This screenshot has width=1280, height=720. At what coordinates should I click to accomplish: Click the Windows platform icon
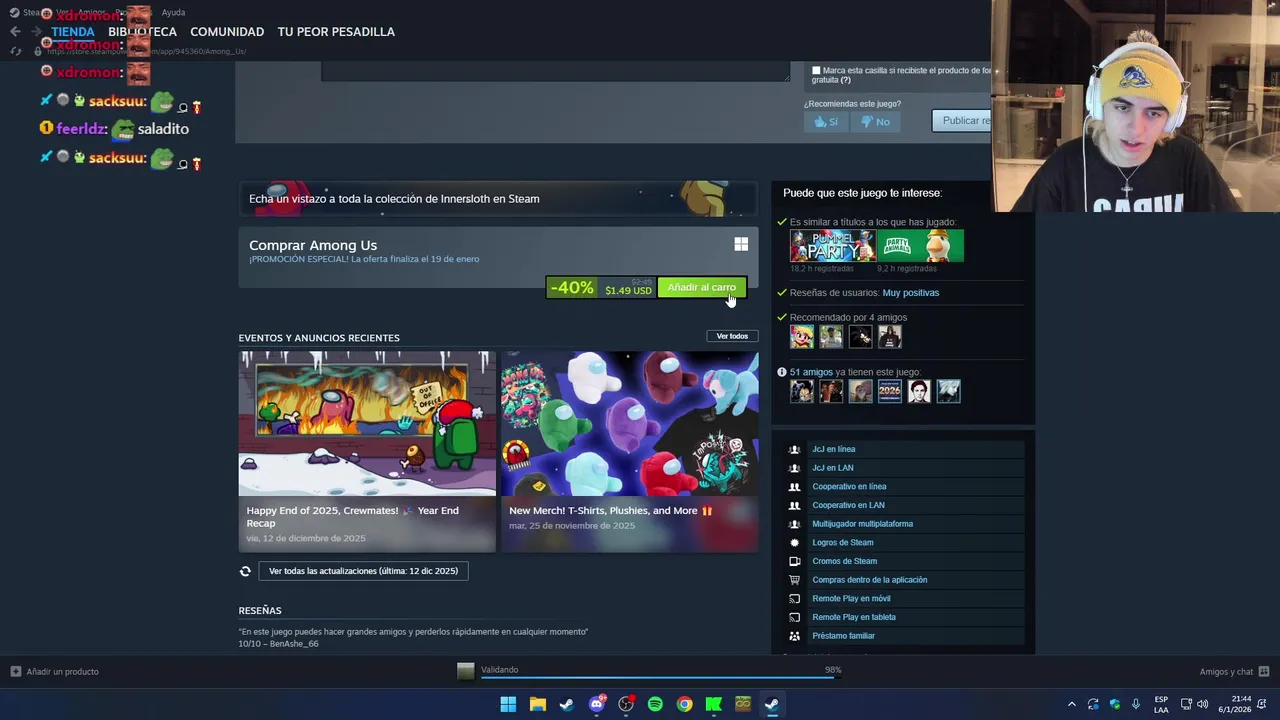[741, 244]
